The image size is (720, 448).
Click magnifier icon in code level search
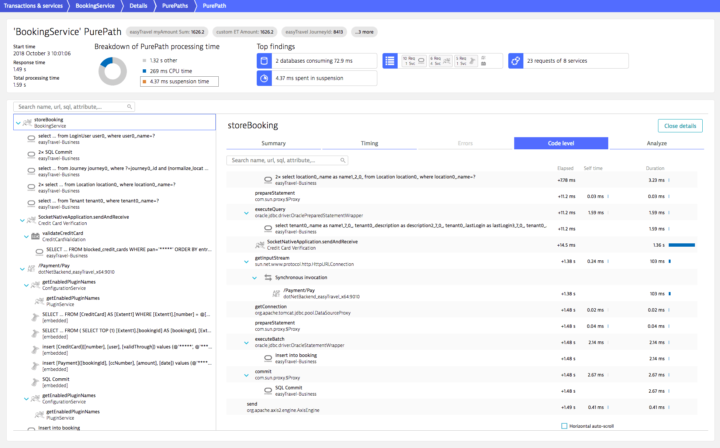(x=343, y=160)
